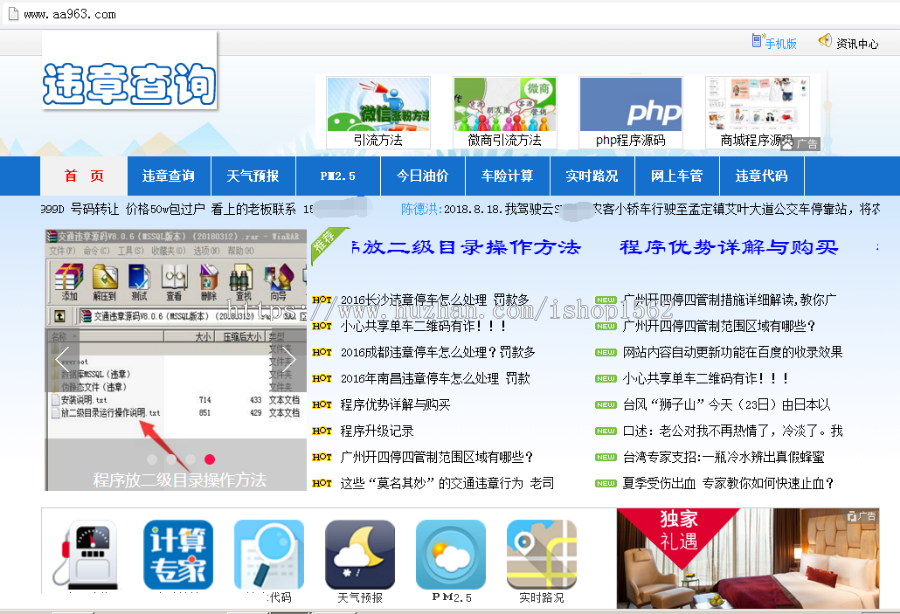This screenshot has width=900, height=614.
Task: Open NEW article 广州开四停四管制范围区域有哪些
Action: click(x=719, y=326)
